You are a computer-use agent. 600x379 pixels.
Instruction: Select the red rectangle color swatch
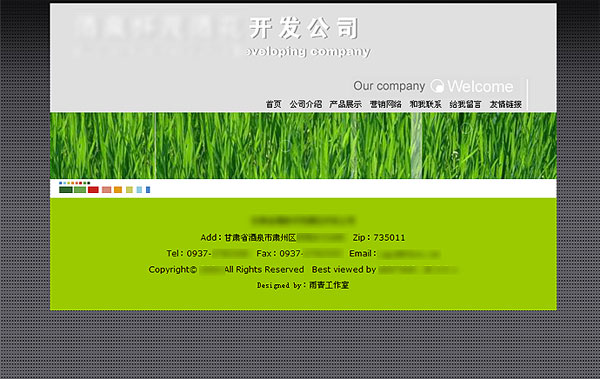click(x=93, y=190)
